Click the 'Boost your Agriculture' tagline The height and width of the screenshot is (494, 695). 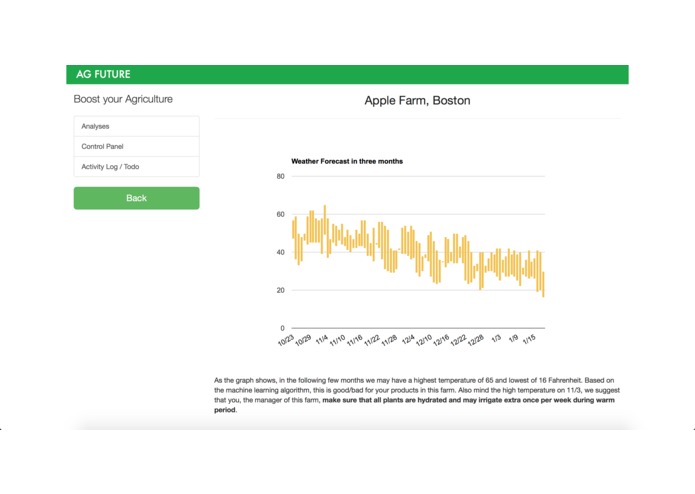(123, 99)
